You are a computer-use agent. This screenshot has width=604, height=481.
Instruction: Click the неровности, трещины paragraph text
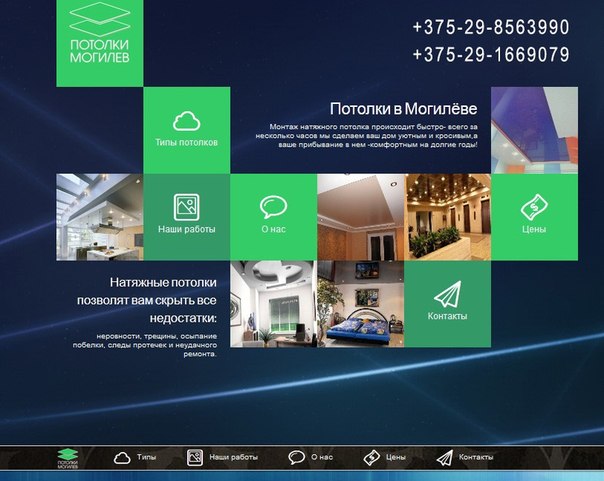point(145,345)
